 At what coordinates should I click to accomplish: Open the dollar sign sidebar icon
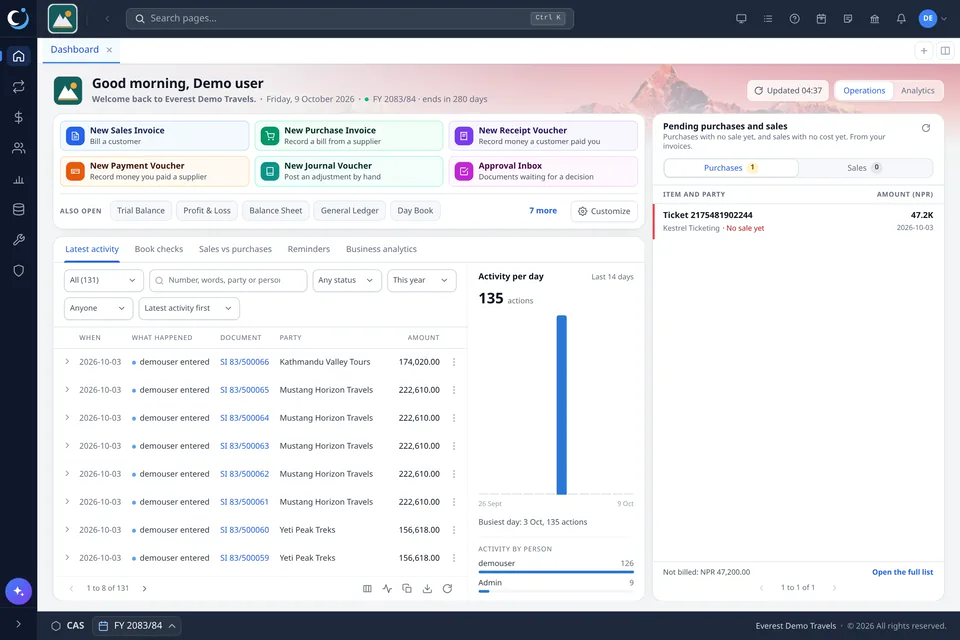click(x=18, y=117)
